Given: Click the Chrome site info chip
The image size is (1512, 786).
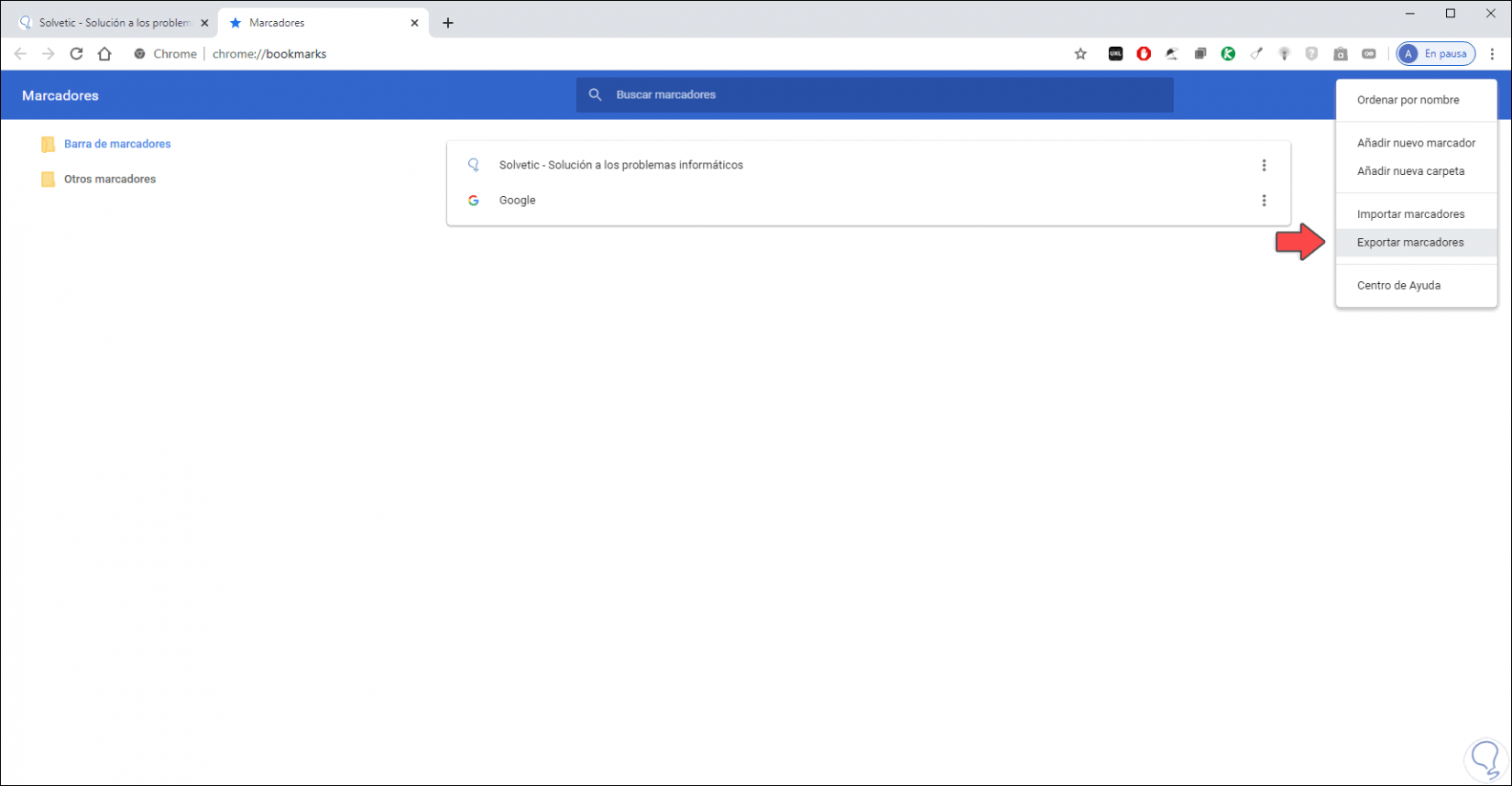Looking at the screenshot, I should (x=166, y=54).
